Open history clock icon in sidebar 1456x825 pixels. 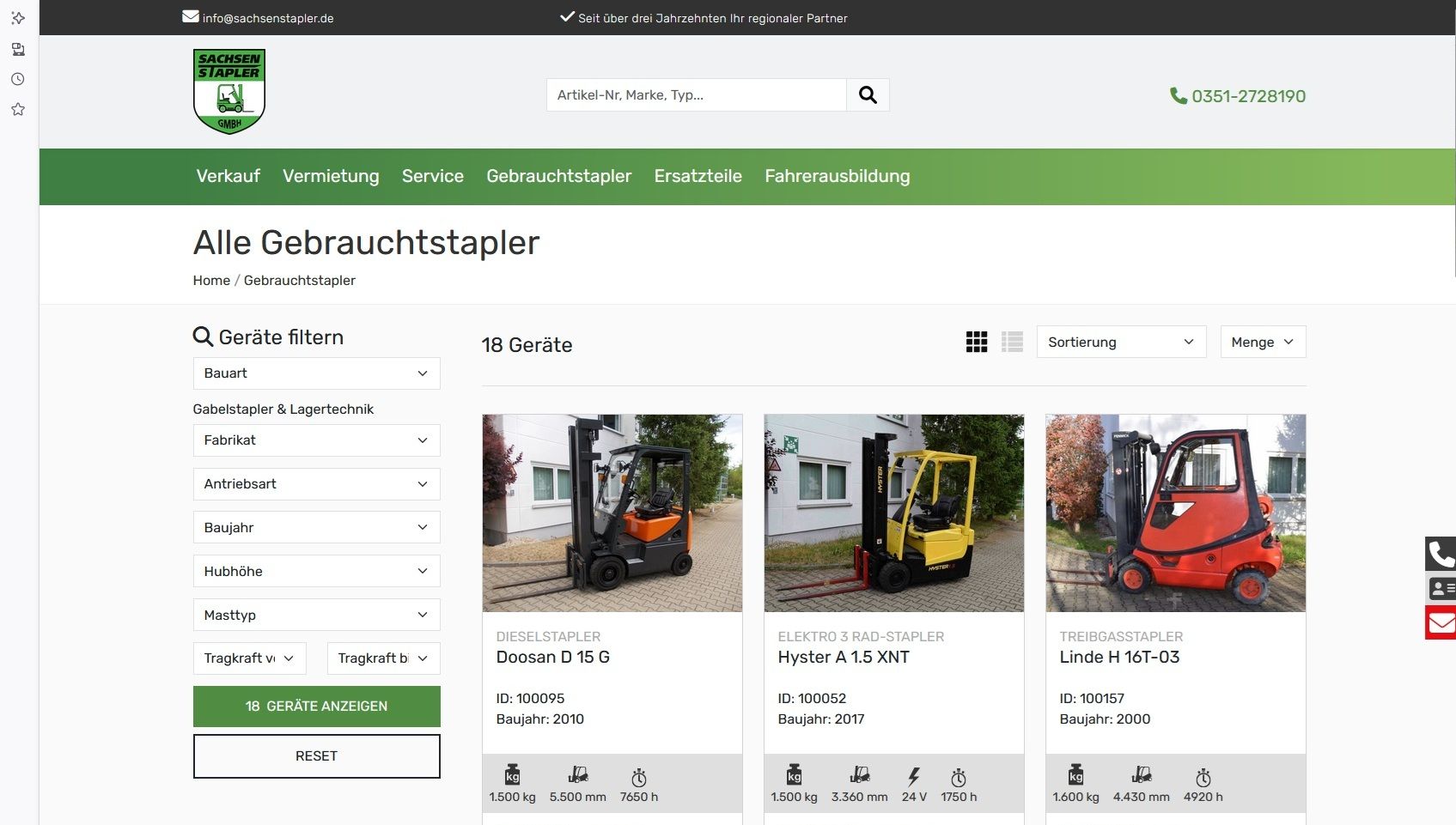pos(18,79)
